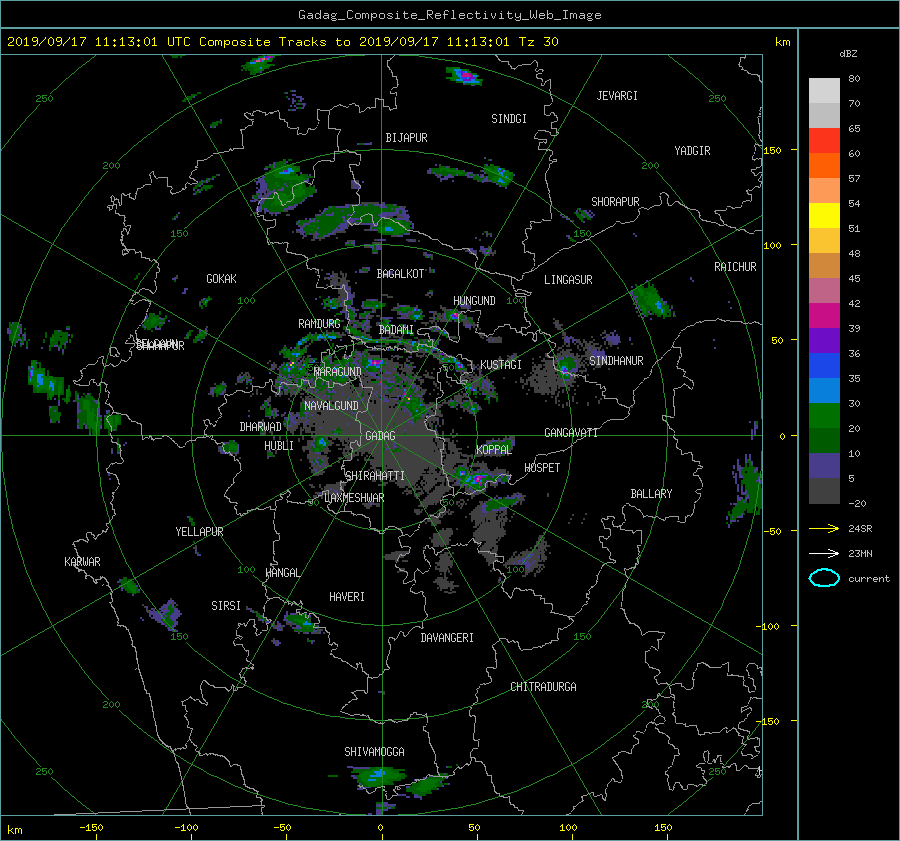
Task: Click the LAXMESHWAR label
Action: click(354, 498)
